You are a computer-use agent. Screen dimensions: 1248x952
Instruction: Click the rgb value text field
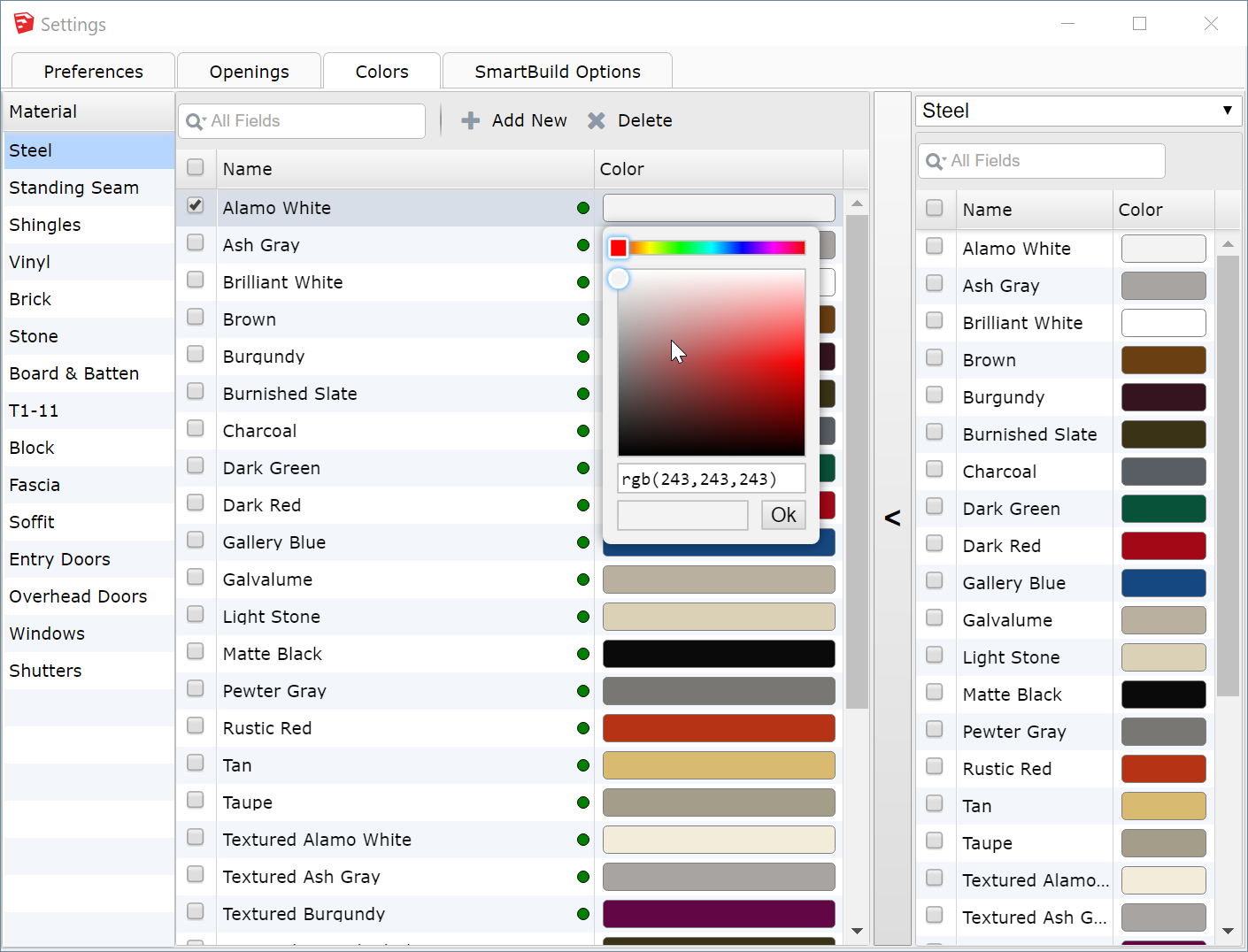point(712,479)
